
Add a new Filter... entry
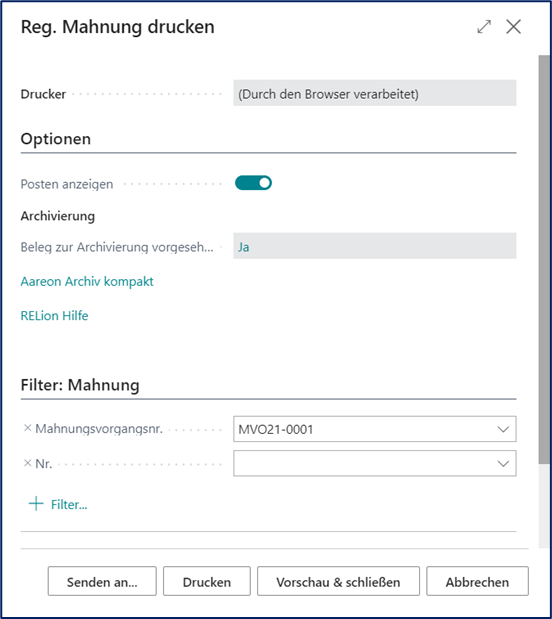tap(69, 505)
